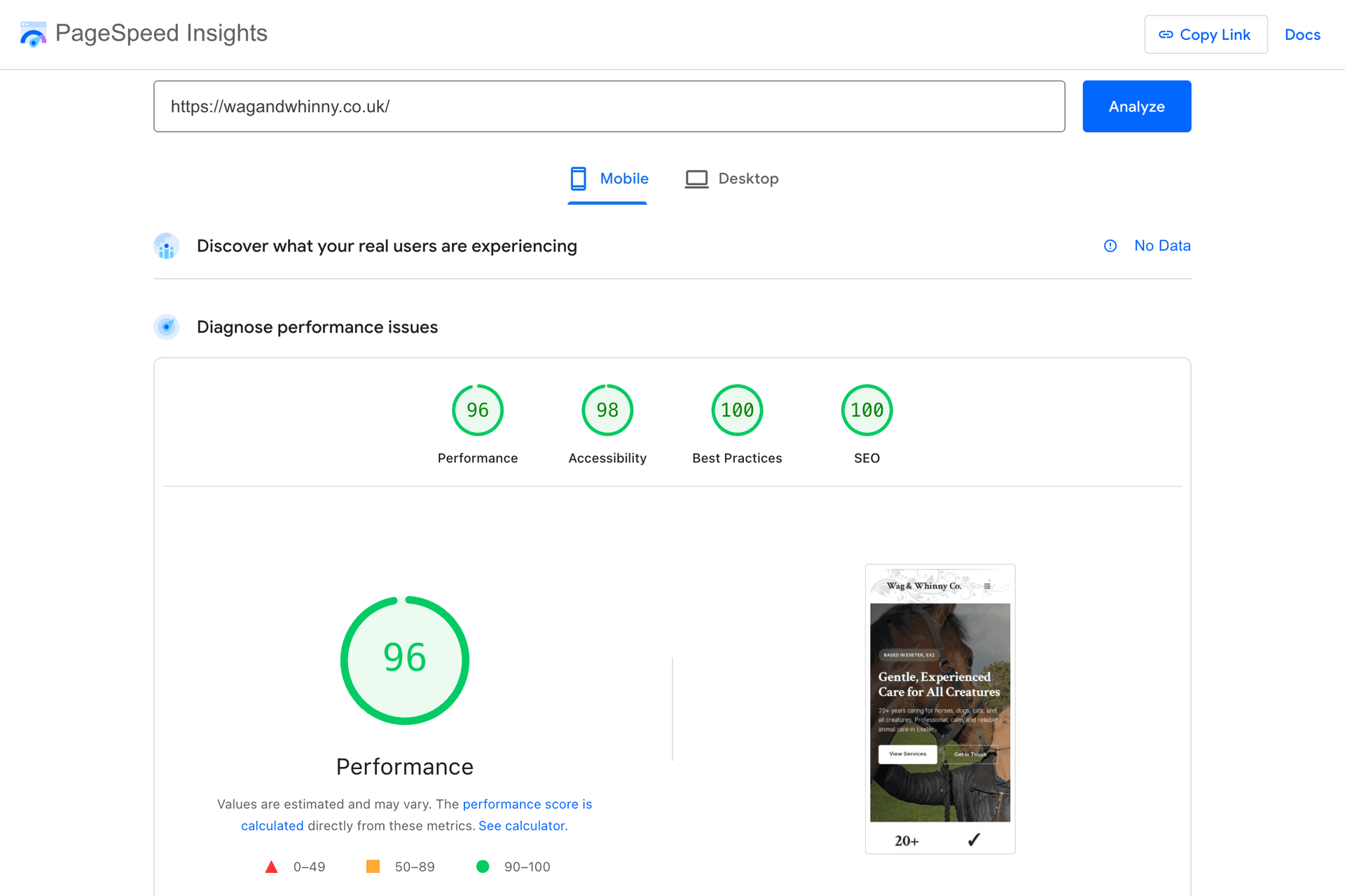Click the info icon beside No Data

point(1110,246)
